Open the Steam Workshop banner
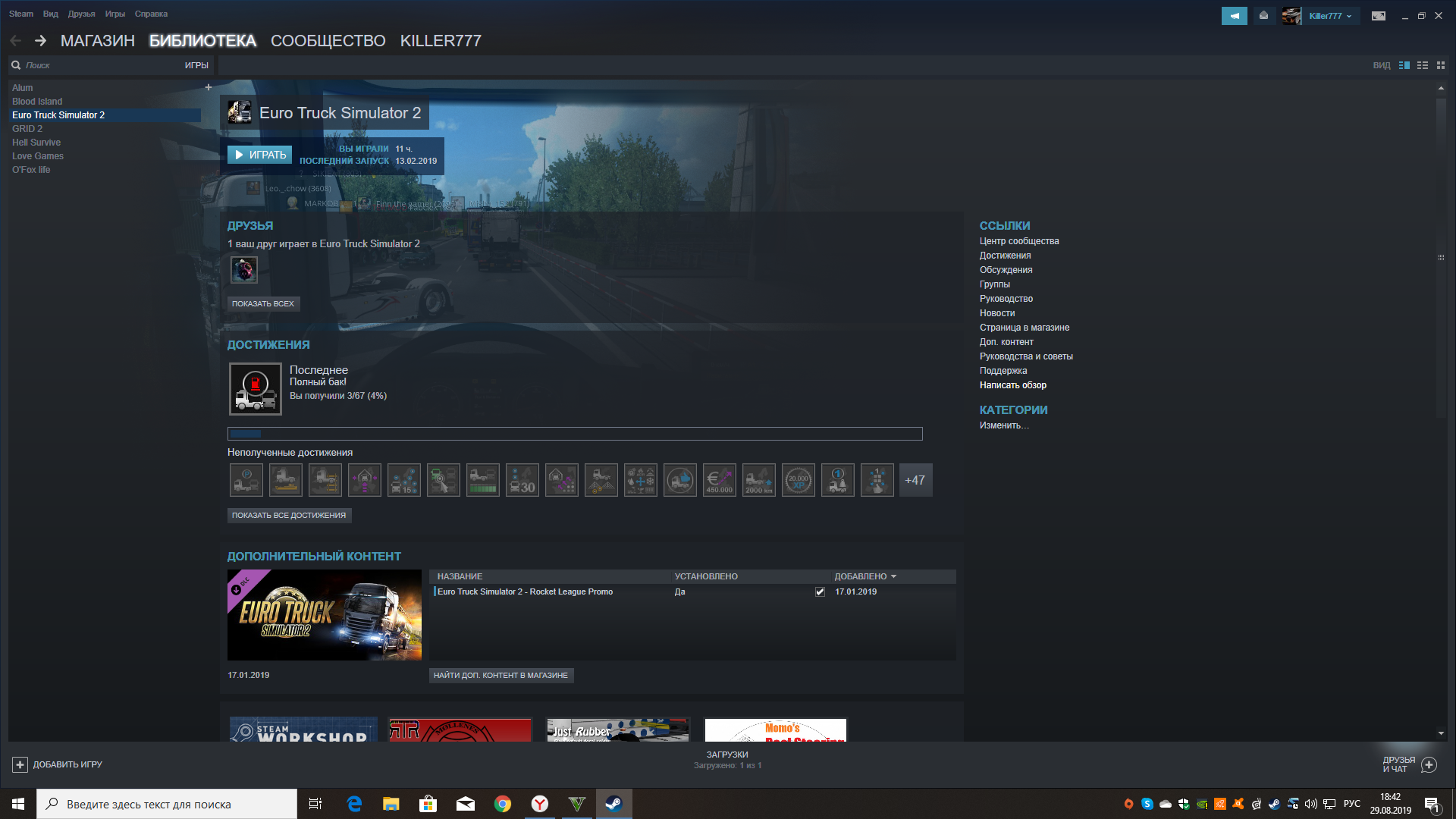Viewport: 1456px width, 819px height. [303, 730]
